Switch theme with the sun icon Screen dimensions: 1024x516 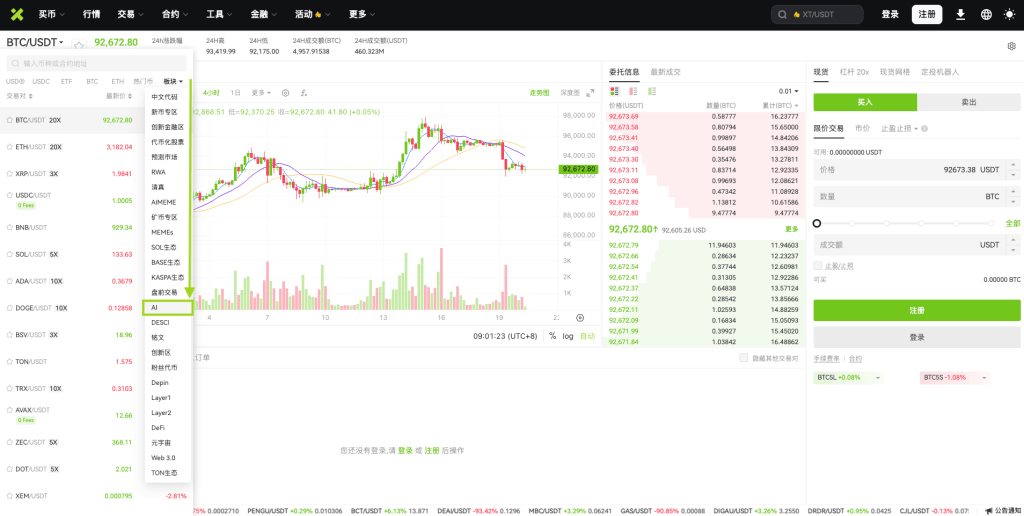pos(1010,14)
